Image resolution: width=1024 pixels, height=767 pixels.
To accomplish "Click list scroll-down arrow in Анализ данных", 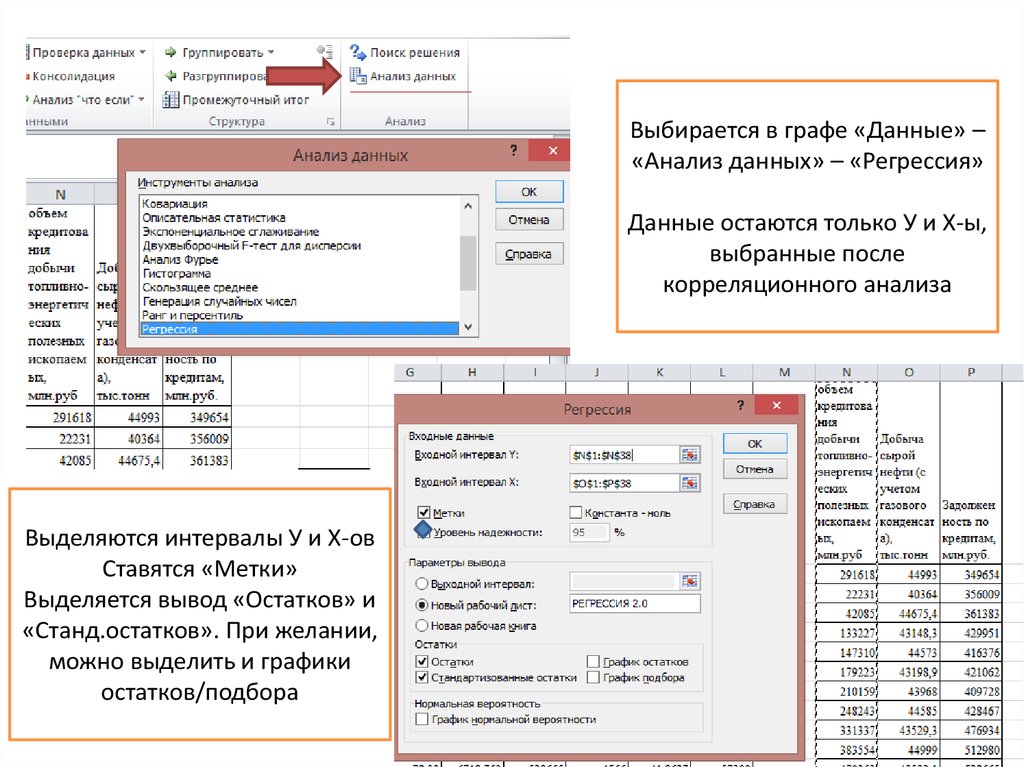I will coord(468,327).
